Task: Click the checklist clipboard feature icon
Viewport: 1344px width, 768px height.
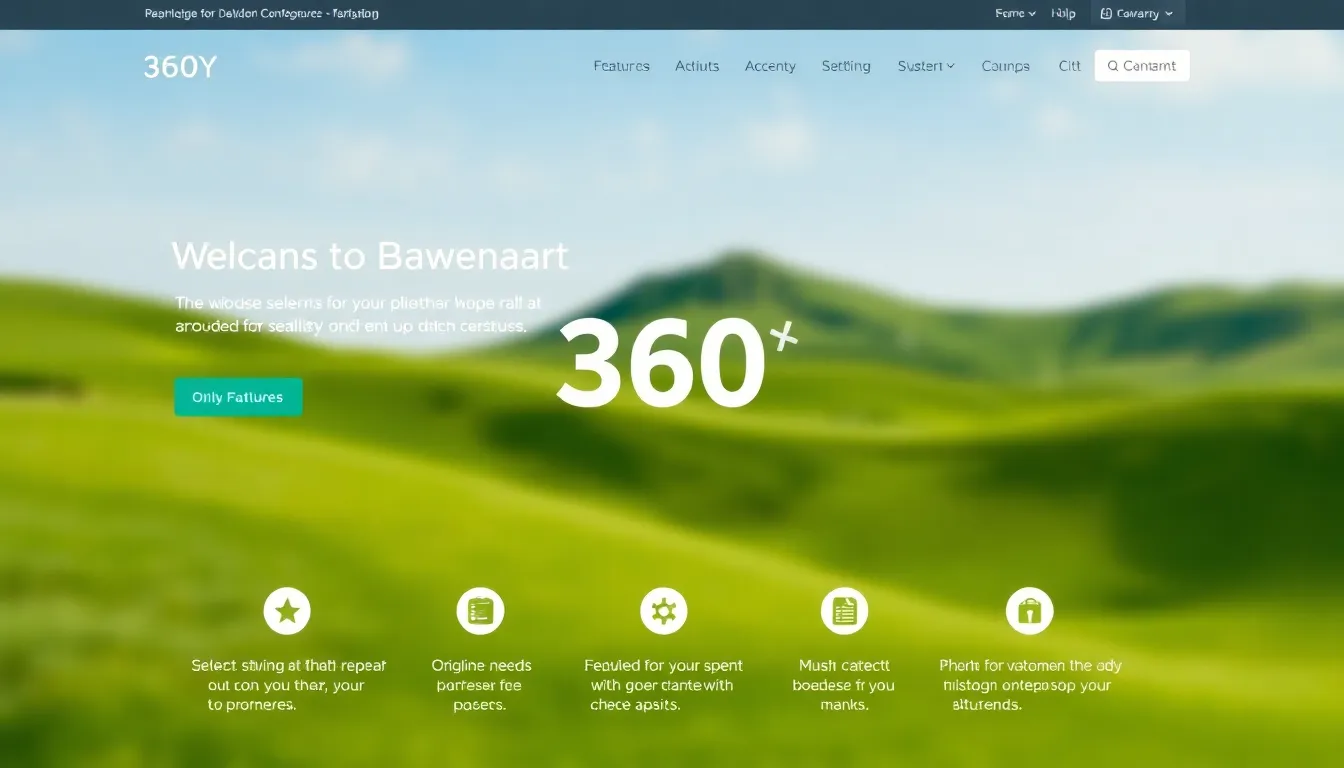Action: click(480, 611)
